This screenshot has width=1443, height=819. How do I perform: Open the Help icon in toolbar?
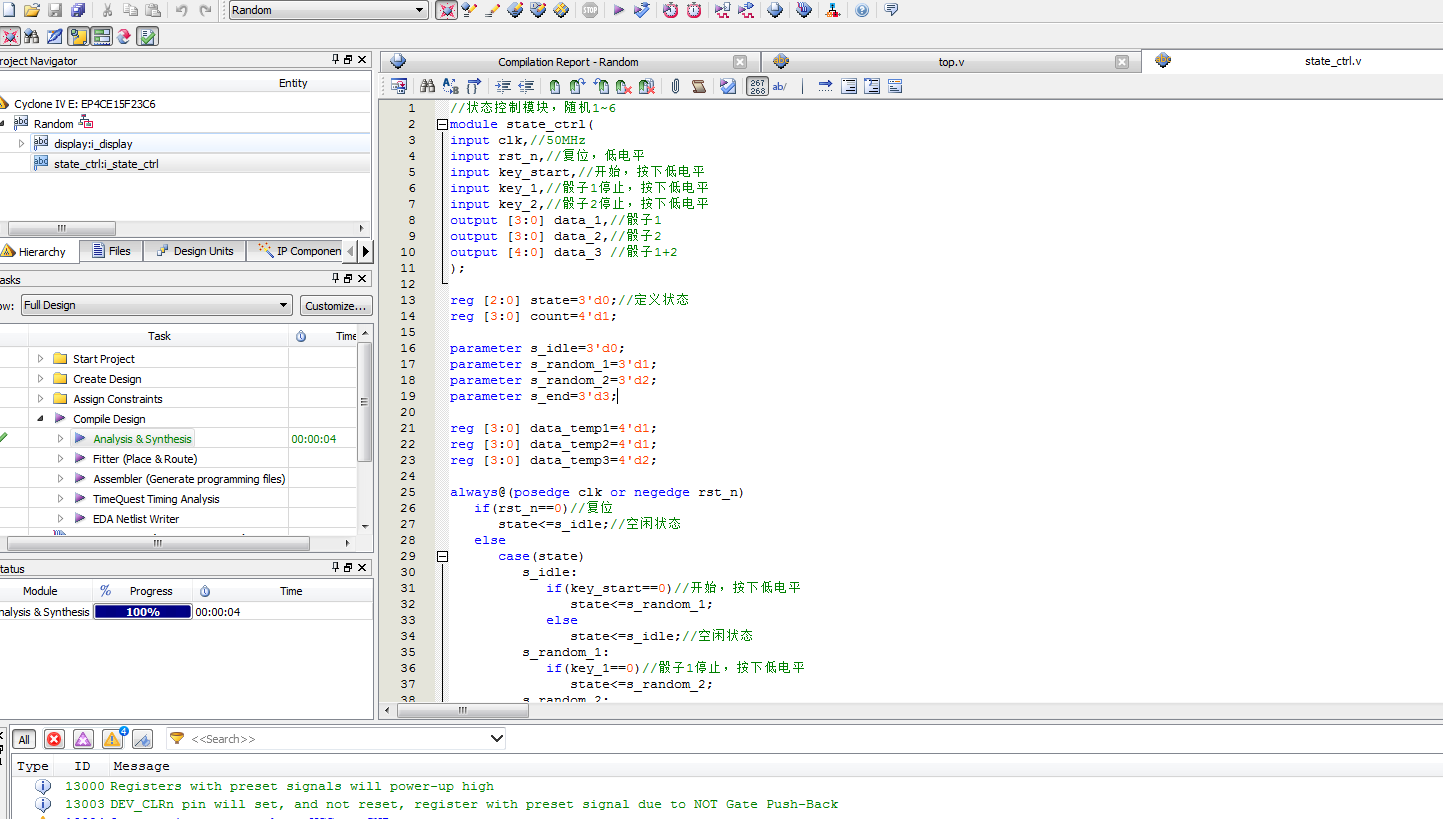862,10
